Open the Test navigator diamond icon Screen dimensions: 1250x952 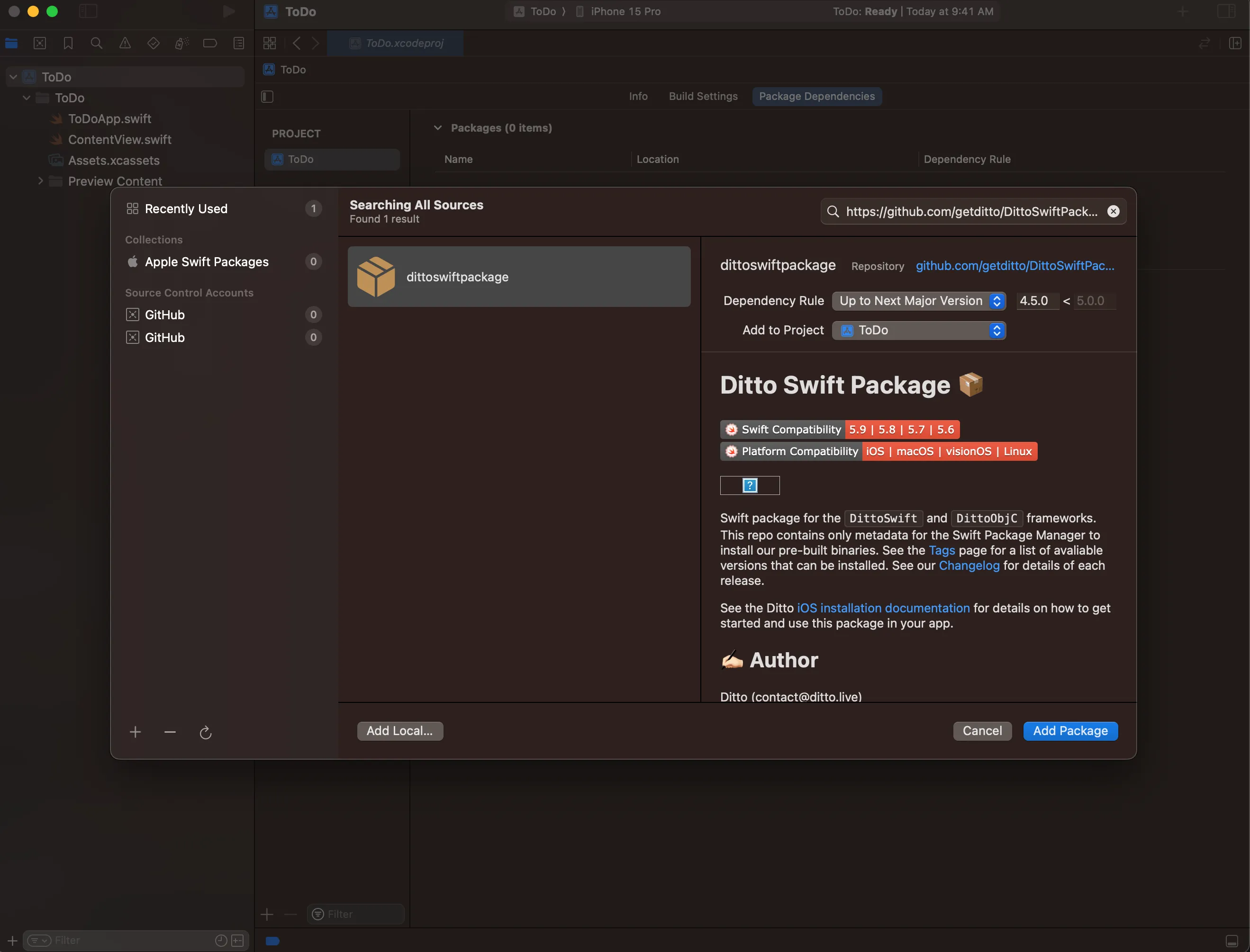coord(153,43)
